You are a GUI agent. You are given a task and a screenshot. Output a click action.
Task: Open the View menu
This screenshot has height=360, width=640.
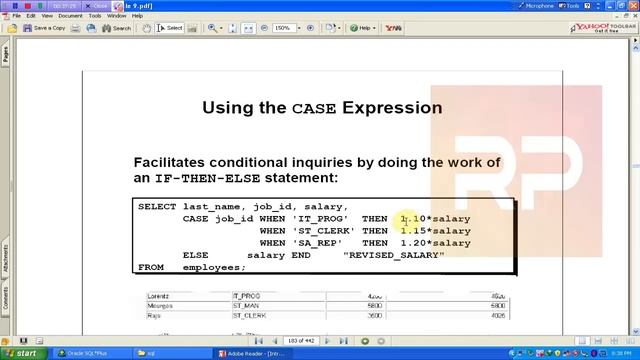tap(47, 16)
